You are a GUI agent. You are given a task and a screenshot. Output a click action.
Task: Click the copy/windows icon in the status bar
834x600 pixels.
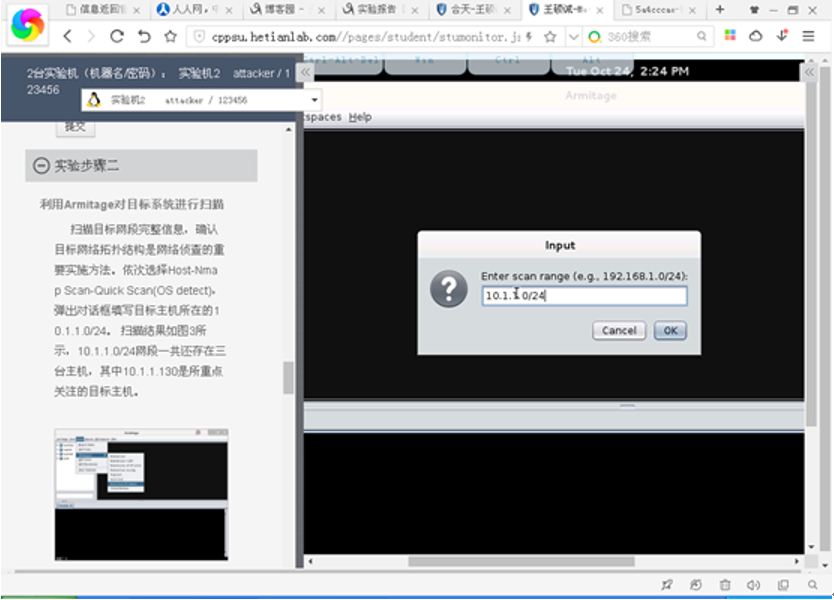[783, 585]
